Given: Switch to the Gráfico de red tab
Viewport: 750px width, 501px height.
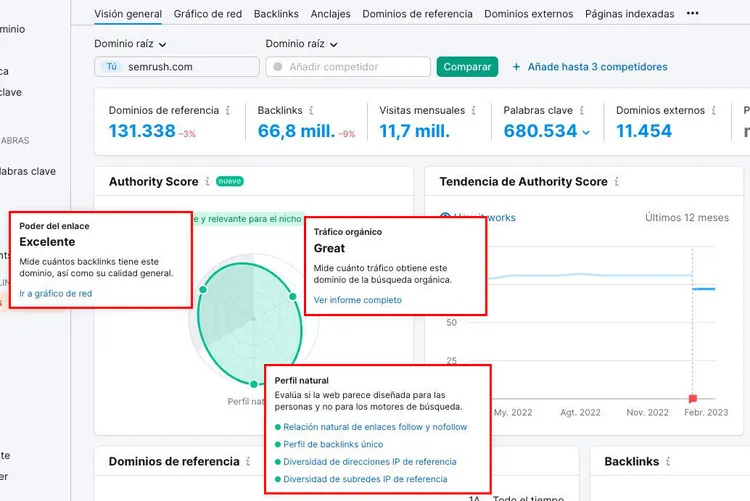Looking at the screenshot, I should point(208,14).
